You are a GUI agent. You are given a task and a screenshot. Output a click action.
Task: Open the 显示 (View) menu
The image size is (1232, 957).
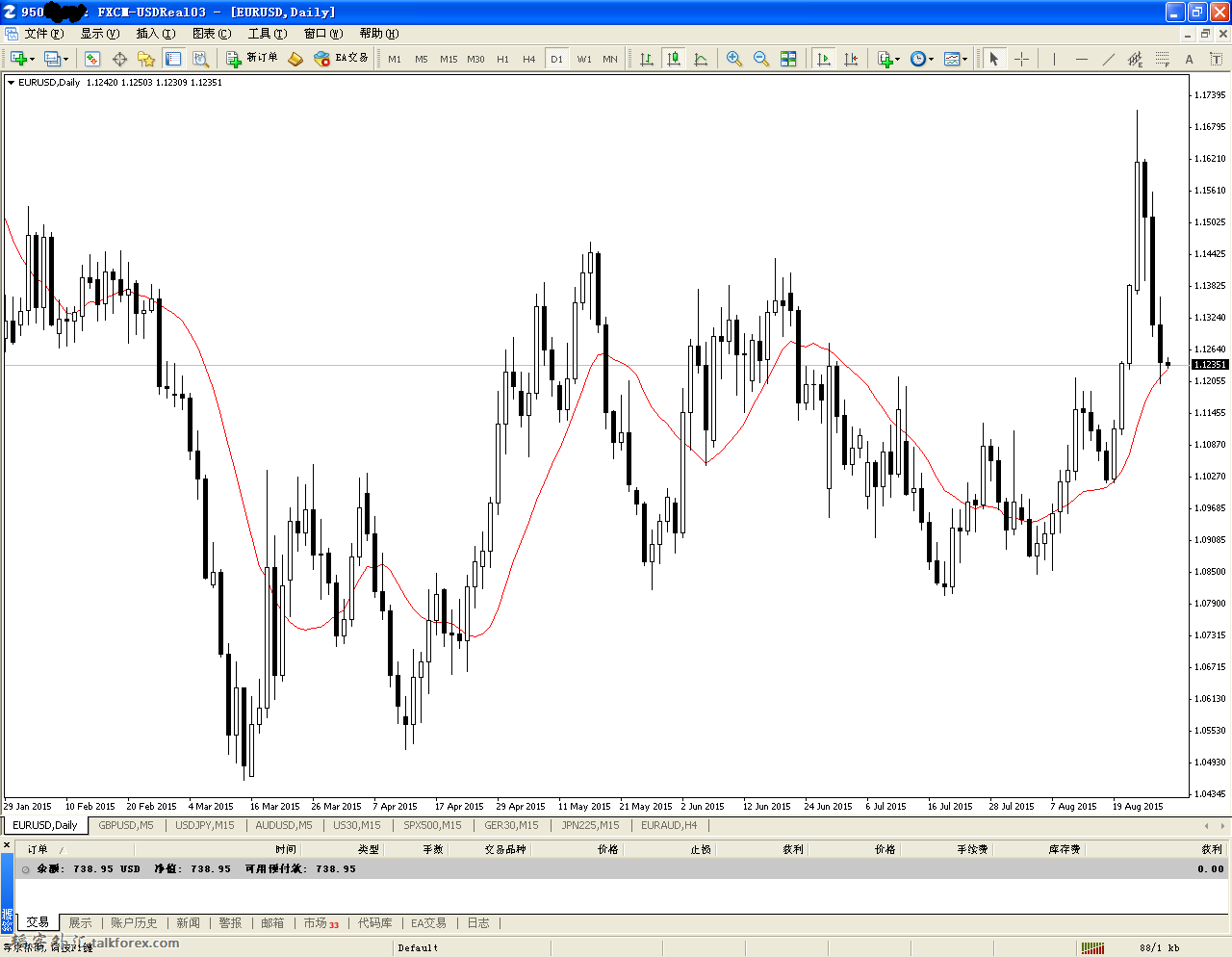click(100, 34)
